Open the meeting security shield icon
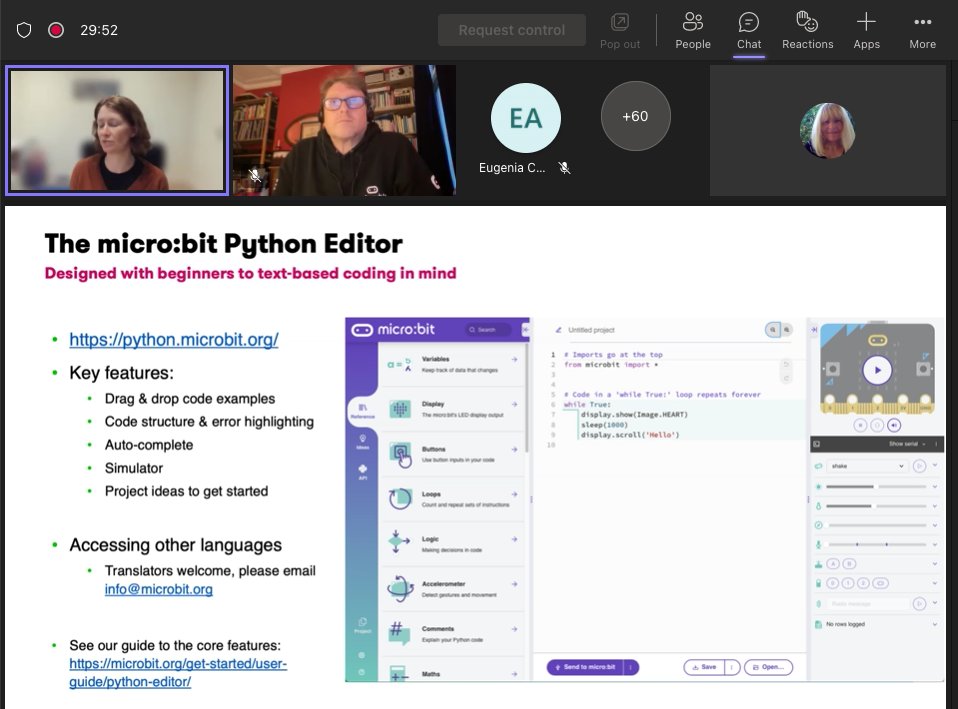 24,30
